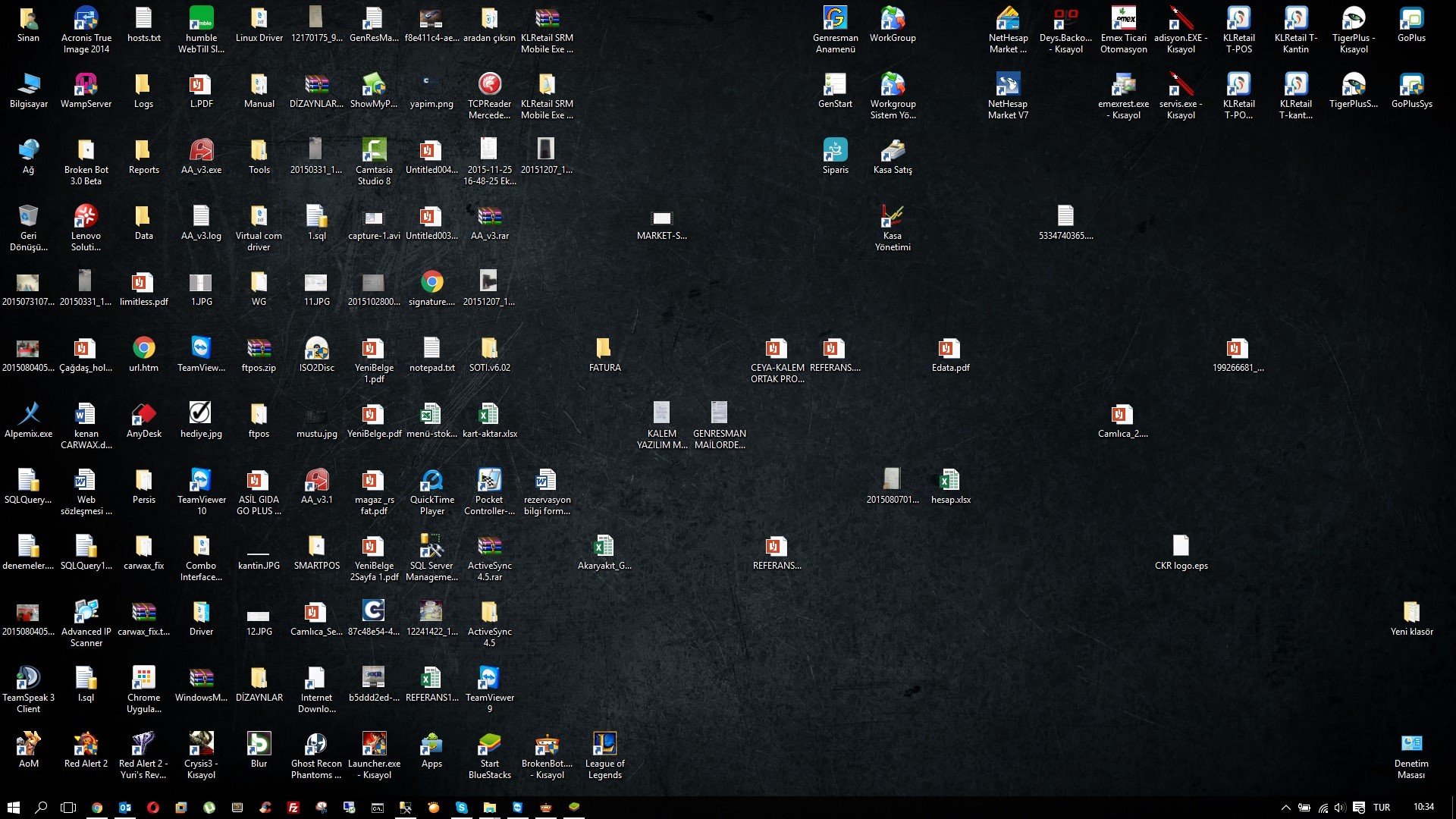Image resolution: width=1456 pixels, height=819 pixels.
Task: Open the kart-aktar.xlsx file
Action: click(x=489, y=420)
